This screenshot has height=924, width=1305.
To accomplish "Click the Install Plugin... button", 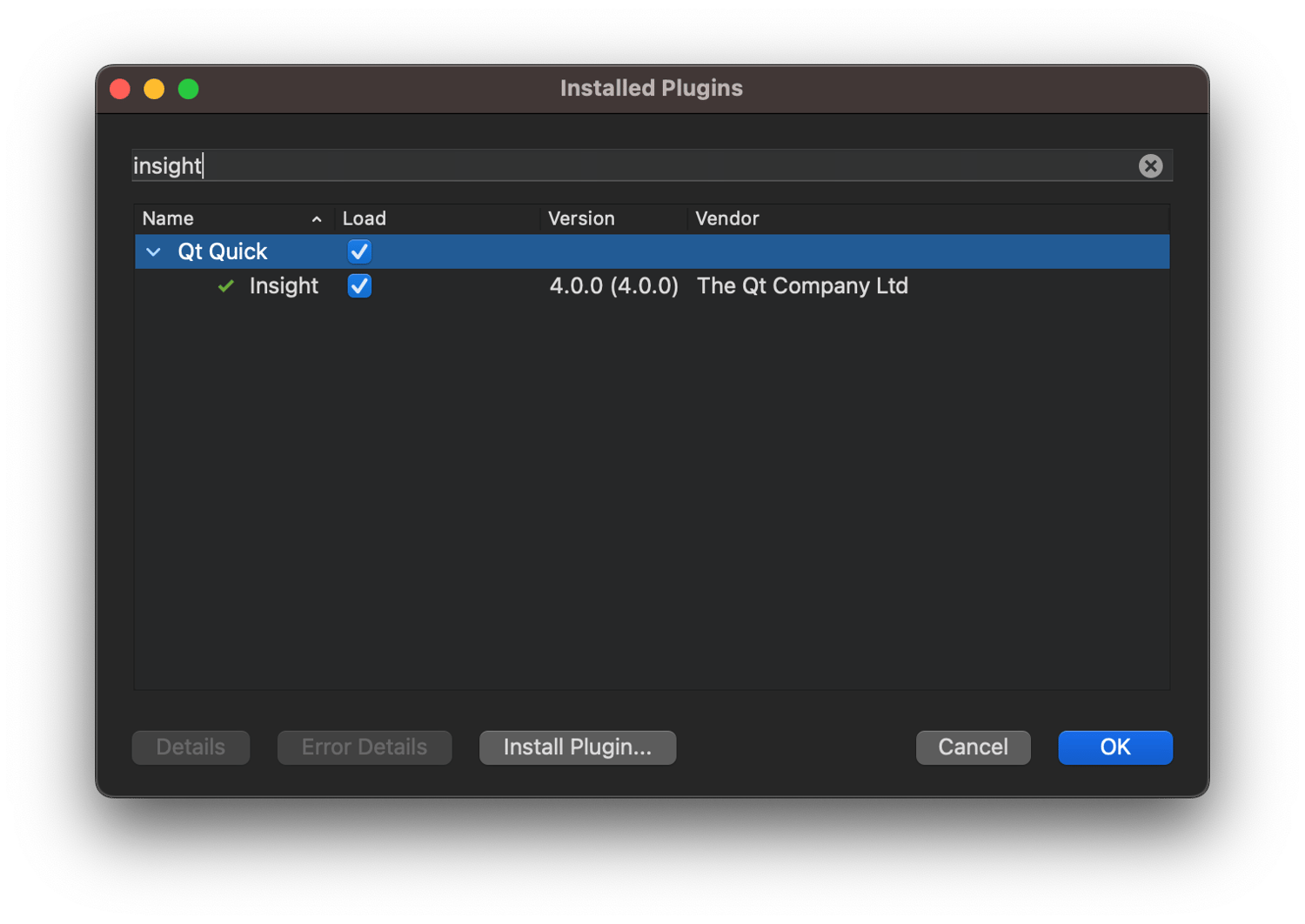I will 577,747.
